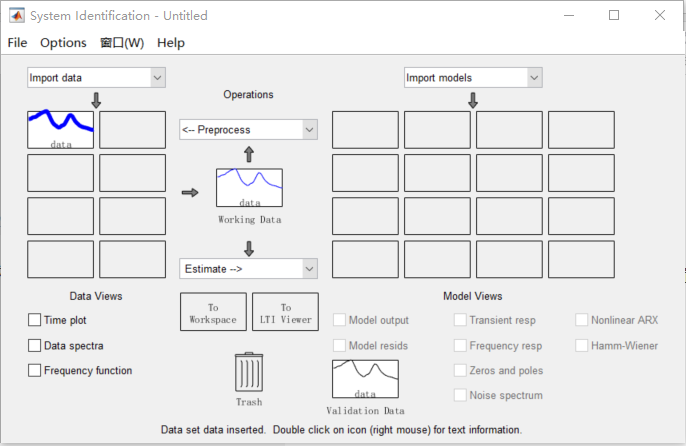Click the Trash can icon
686x446 pixels.
point(249,372)
